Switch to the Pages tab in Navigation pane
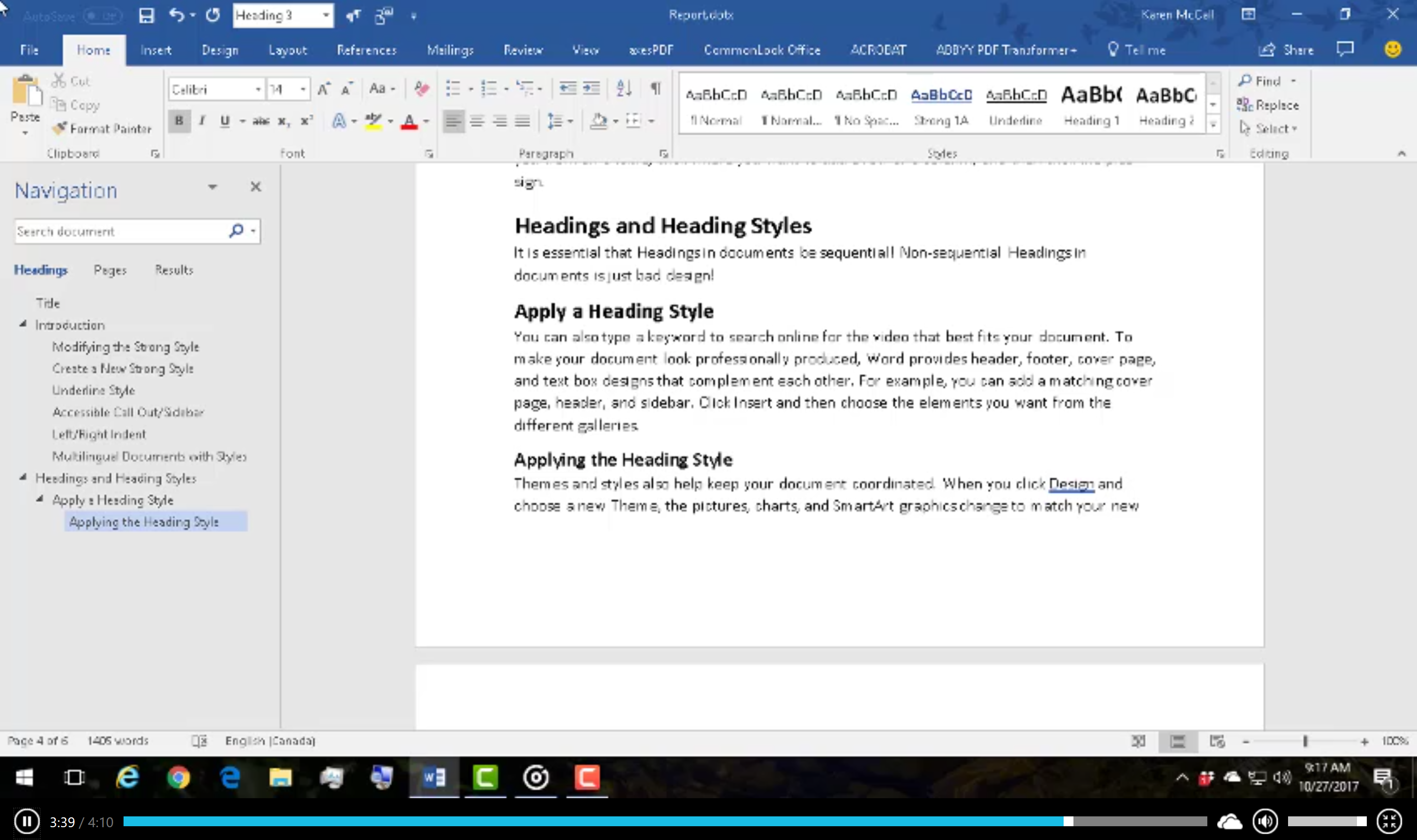The image size is (1417, 840). [x=110, y=270]
